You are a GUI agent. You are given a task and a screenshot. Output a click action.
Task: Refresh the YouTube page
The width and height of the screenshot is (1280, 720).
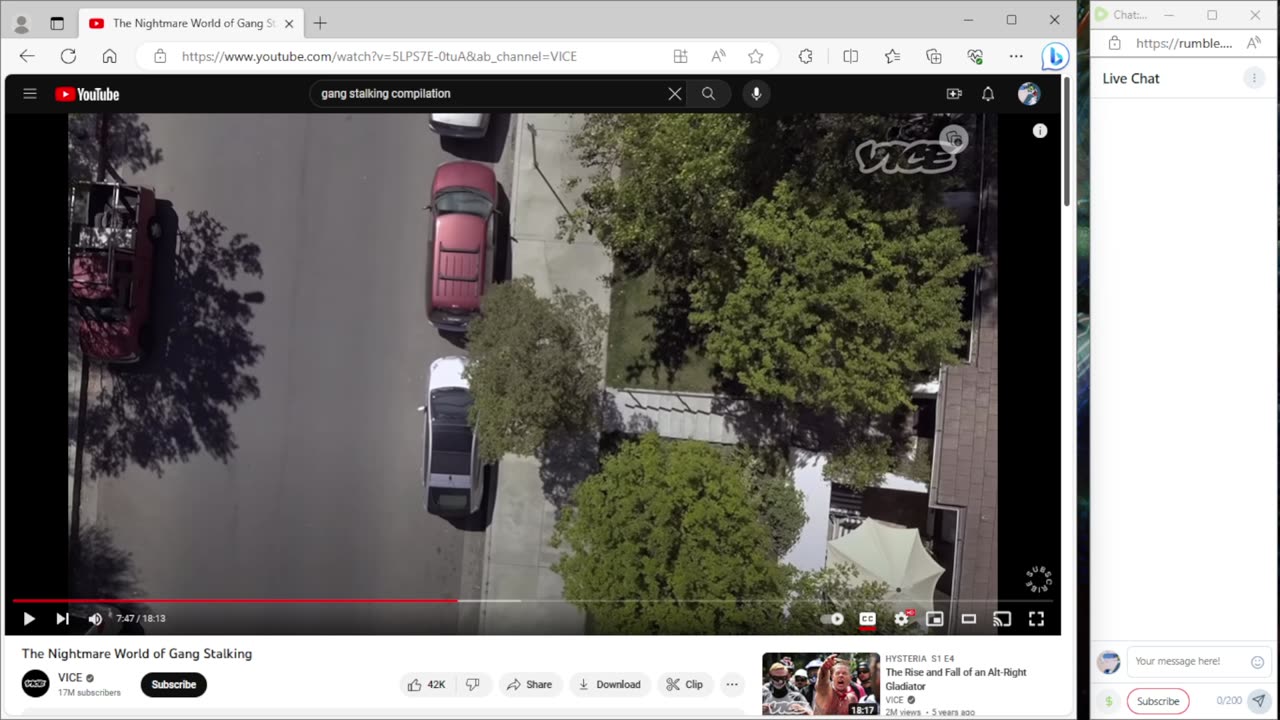(68, 57)
